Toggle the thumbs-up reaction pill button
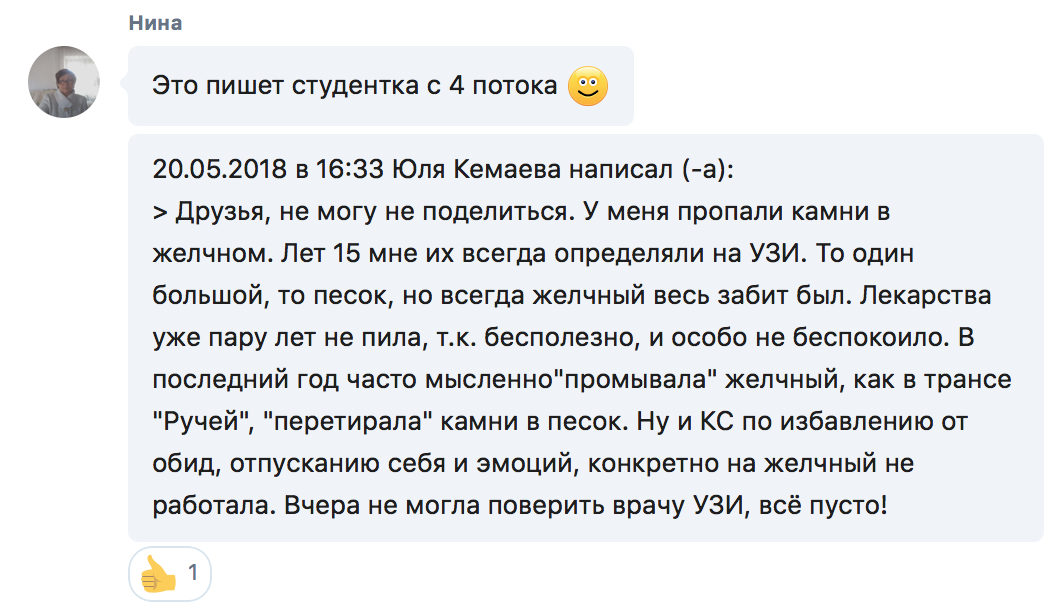The image size is (1062, 614). [169, 574]
